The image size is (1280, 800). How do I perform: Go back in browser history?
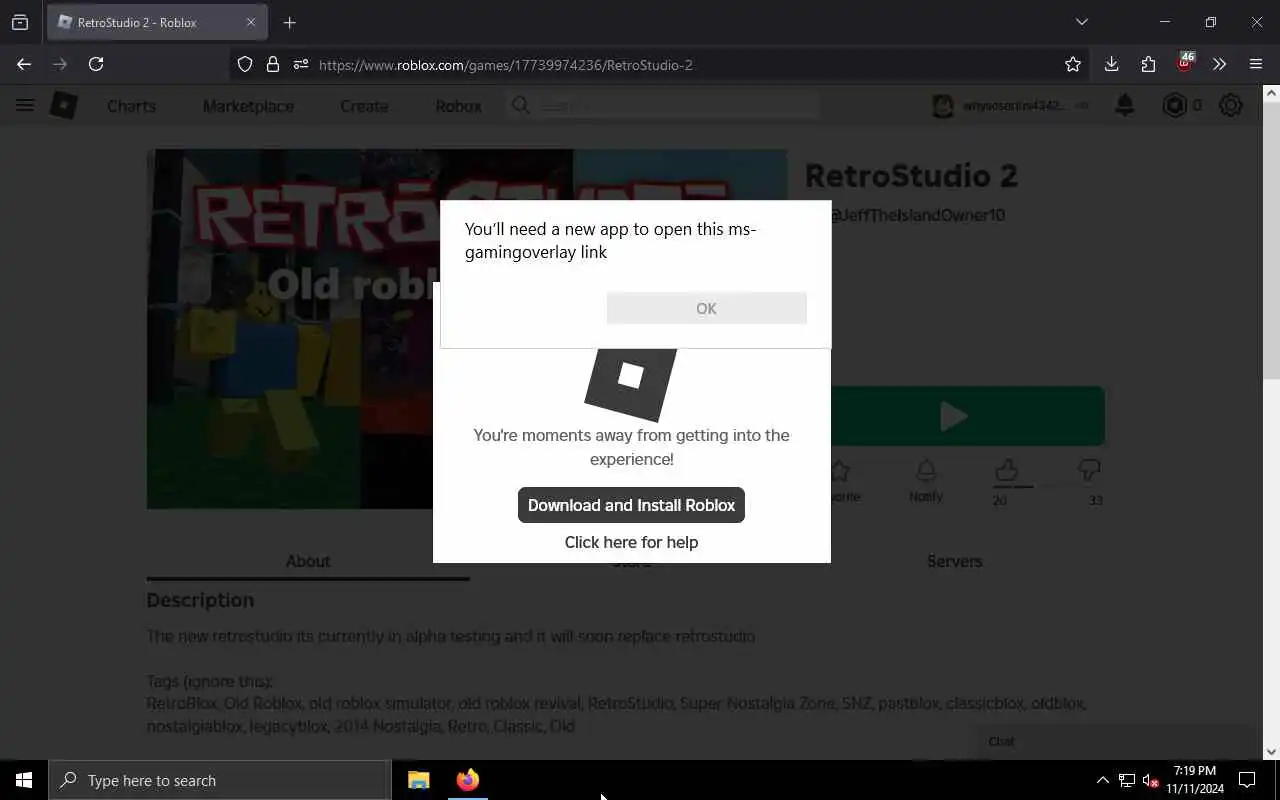click(x=24, y=64)
